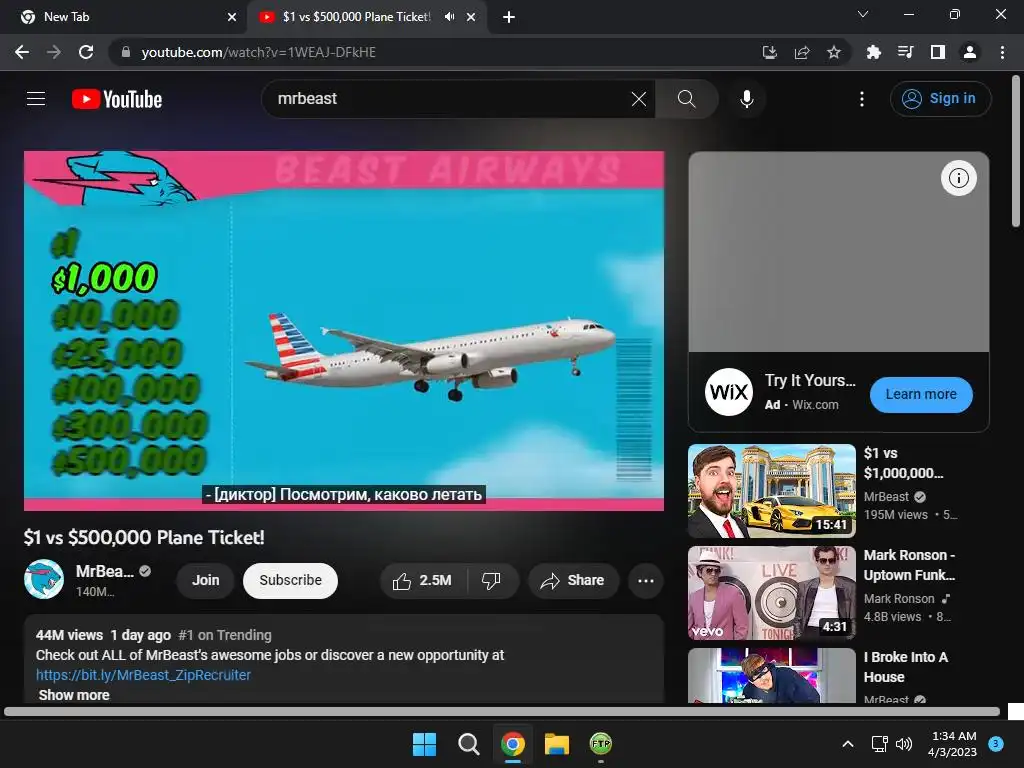Click the address bar URL

tap(259, 52)
